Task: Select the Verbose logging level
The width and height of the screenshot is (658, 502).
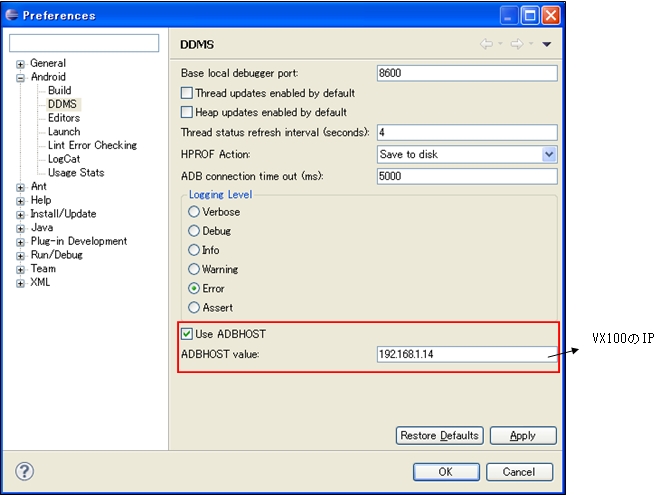Action: (x=194, y=212)
